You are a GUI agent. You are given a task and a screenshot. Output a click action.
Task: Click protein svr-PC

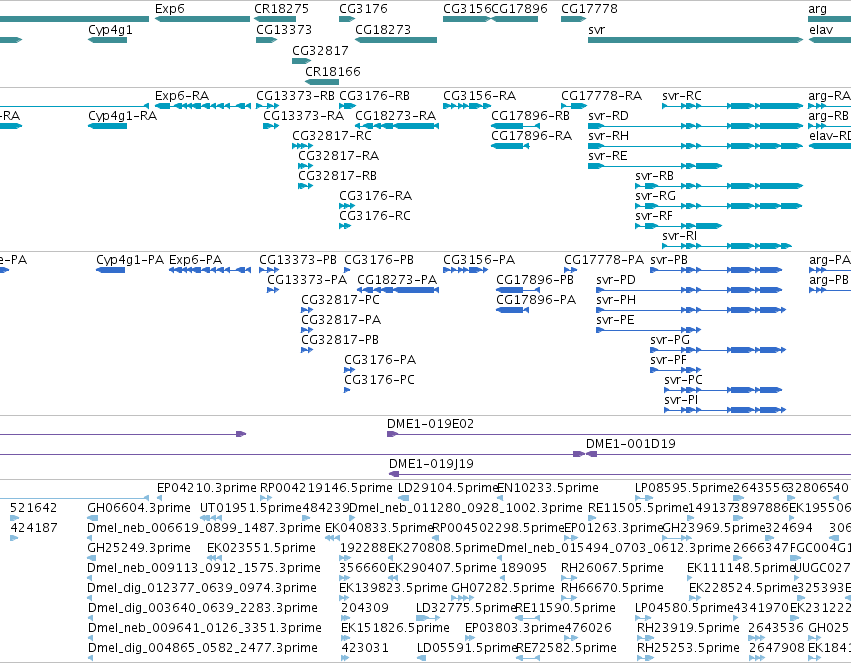(723, 390)
